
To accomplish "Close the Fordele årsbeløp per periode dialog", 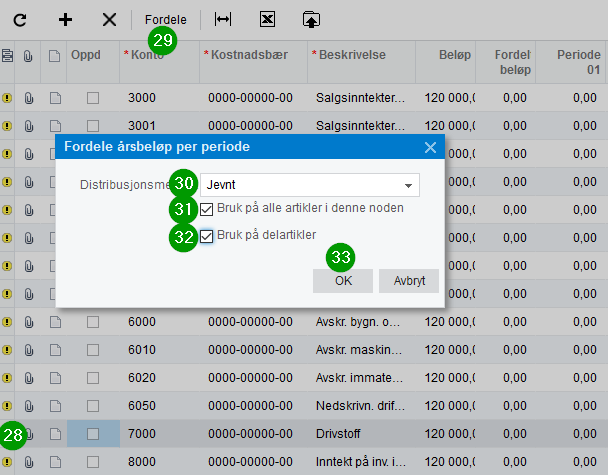I will coord(430,147).
